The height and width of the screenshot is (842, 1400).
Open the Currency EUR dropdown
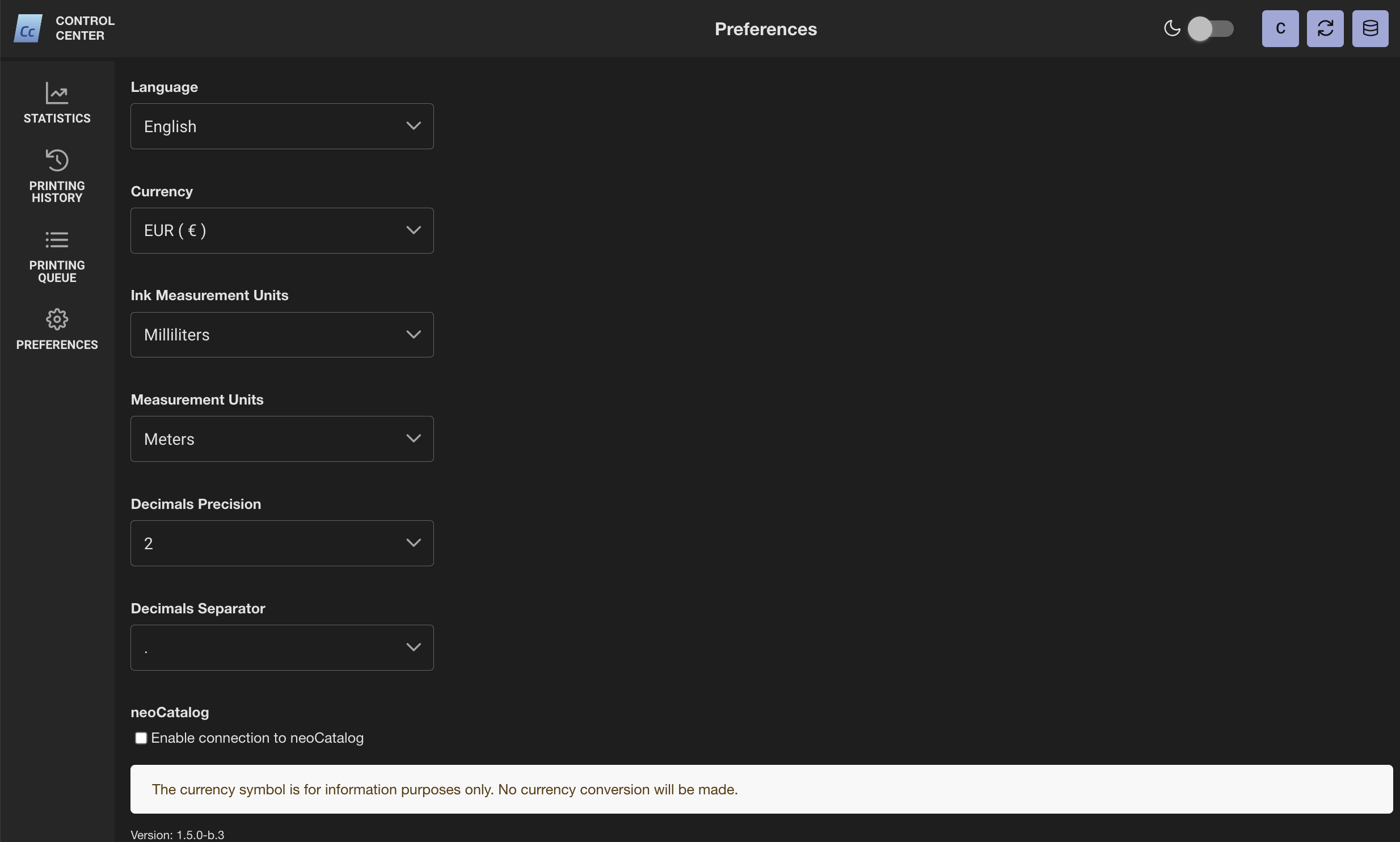(282, 230)
